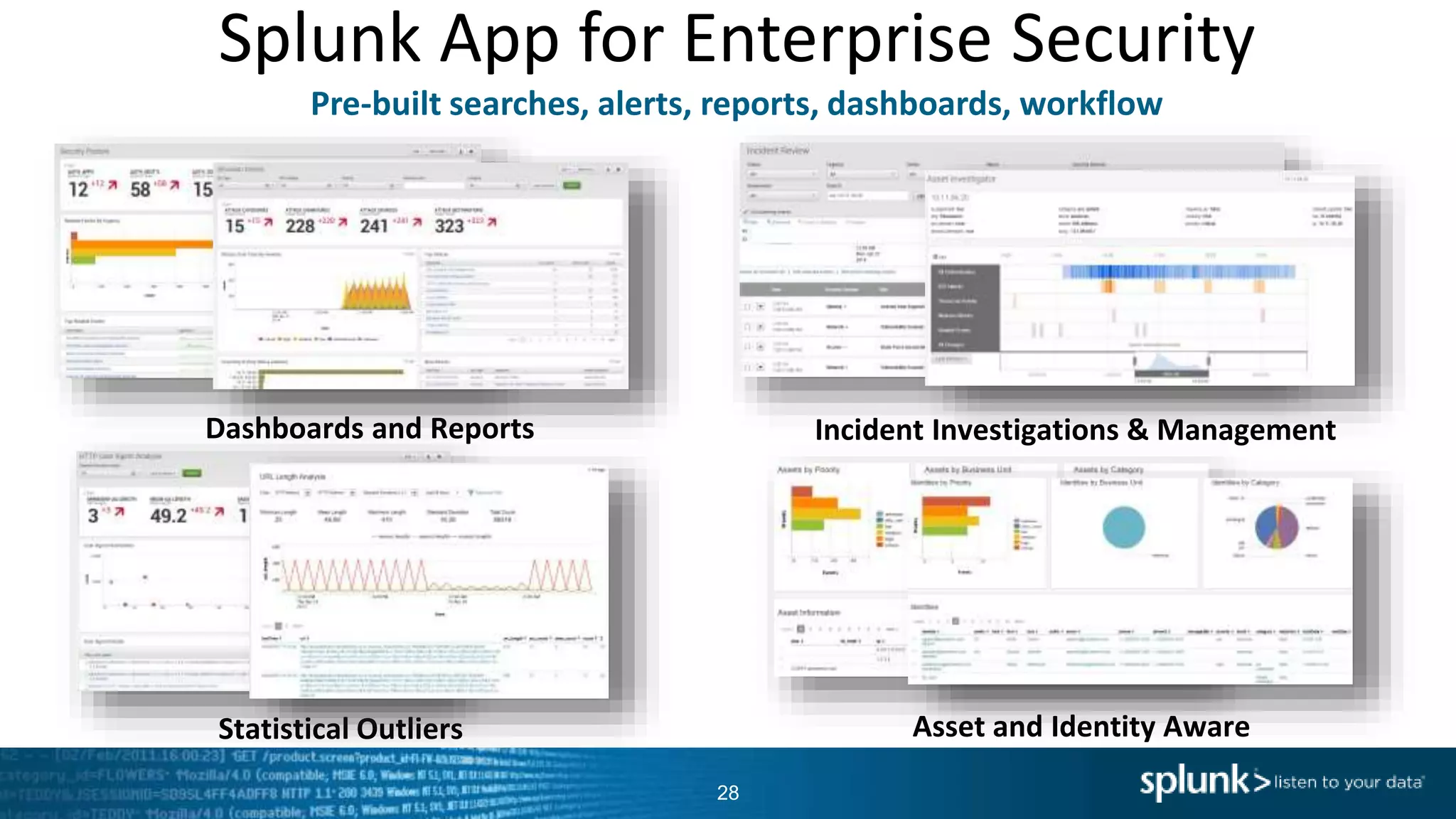This screenshot has width=1456, height=819.
Task: Click the multicolor pie chart under Assets by Category
Action: (1277, 527)
